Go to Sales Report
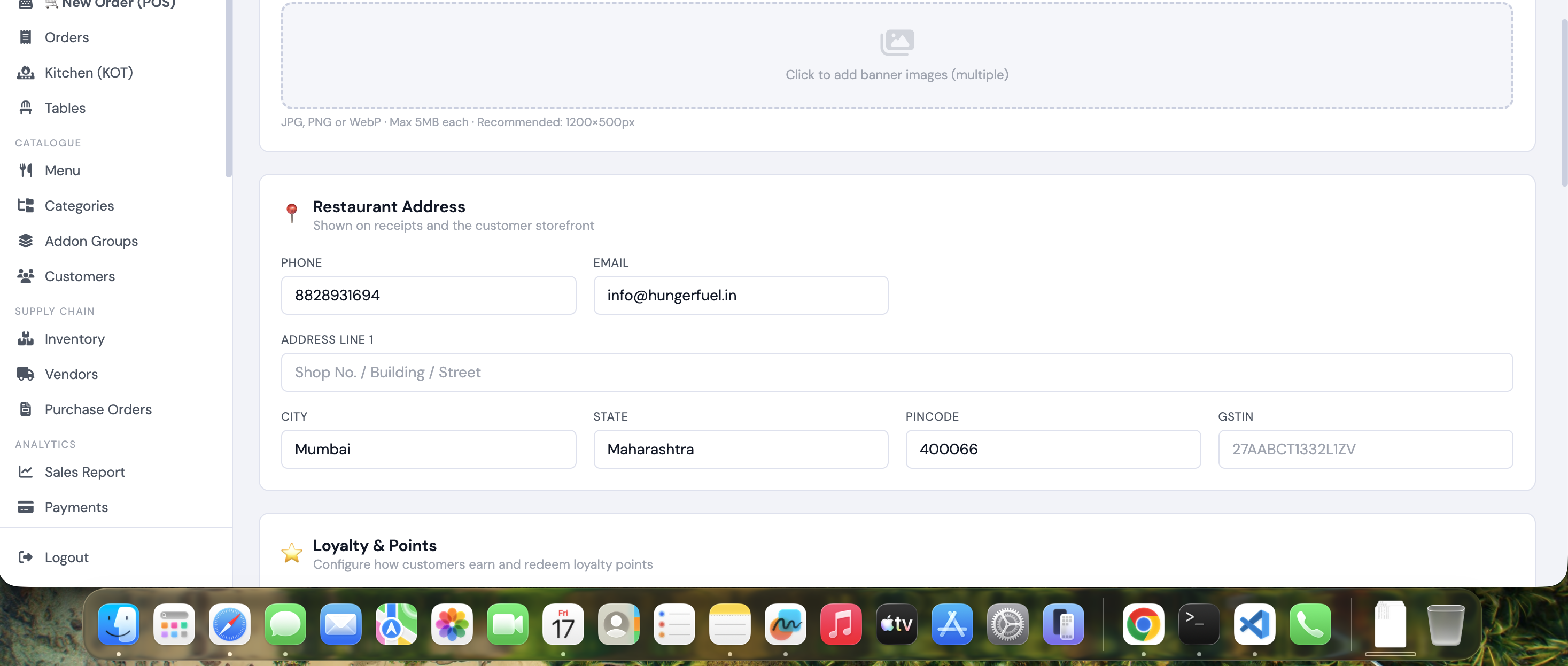Screen dimensions: 1568x666 [x=84, y=472]
